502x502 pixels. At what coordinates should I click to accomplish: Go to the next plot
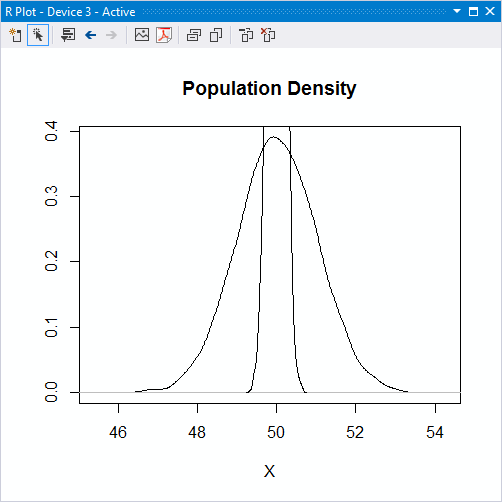[111, 35]
